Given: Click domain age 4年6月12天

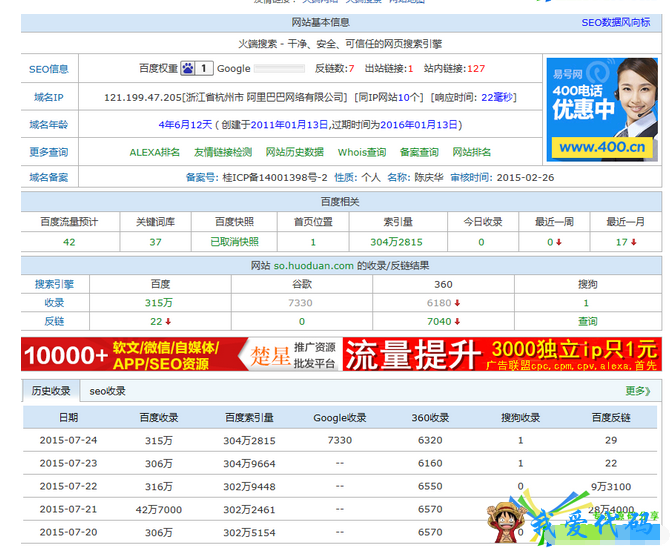Looking at the screenshot, I should click(185, 125).
